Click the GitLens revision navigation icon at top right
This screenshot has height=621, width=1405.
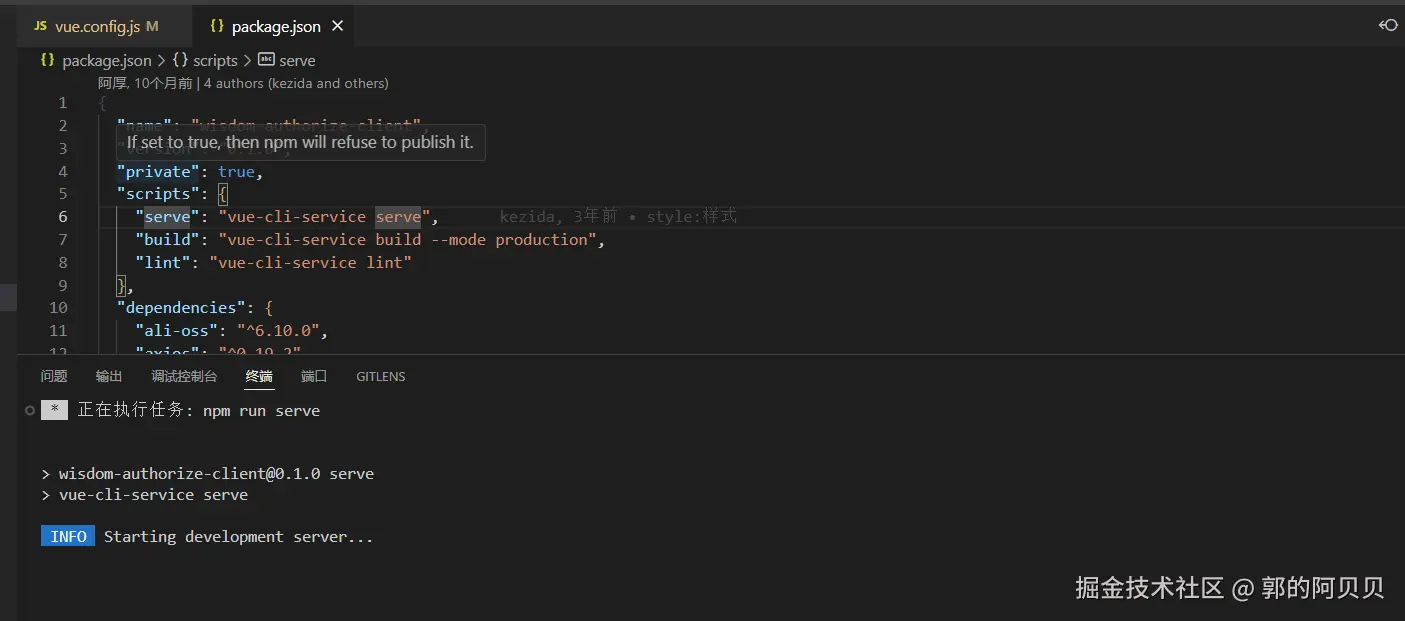[x=1388, y=25]
